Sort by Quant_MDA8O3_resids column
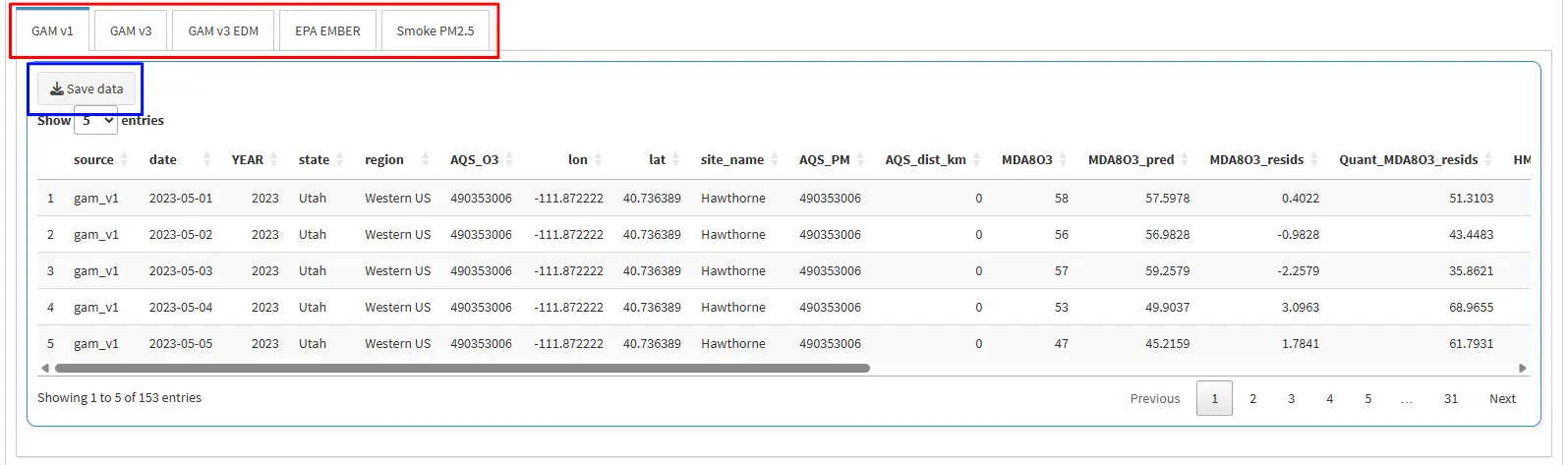The width and height of the screenshot is (1568, 465). pos(1408,159)
